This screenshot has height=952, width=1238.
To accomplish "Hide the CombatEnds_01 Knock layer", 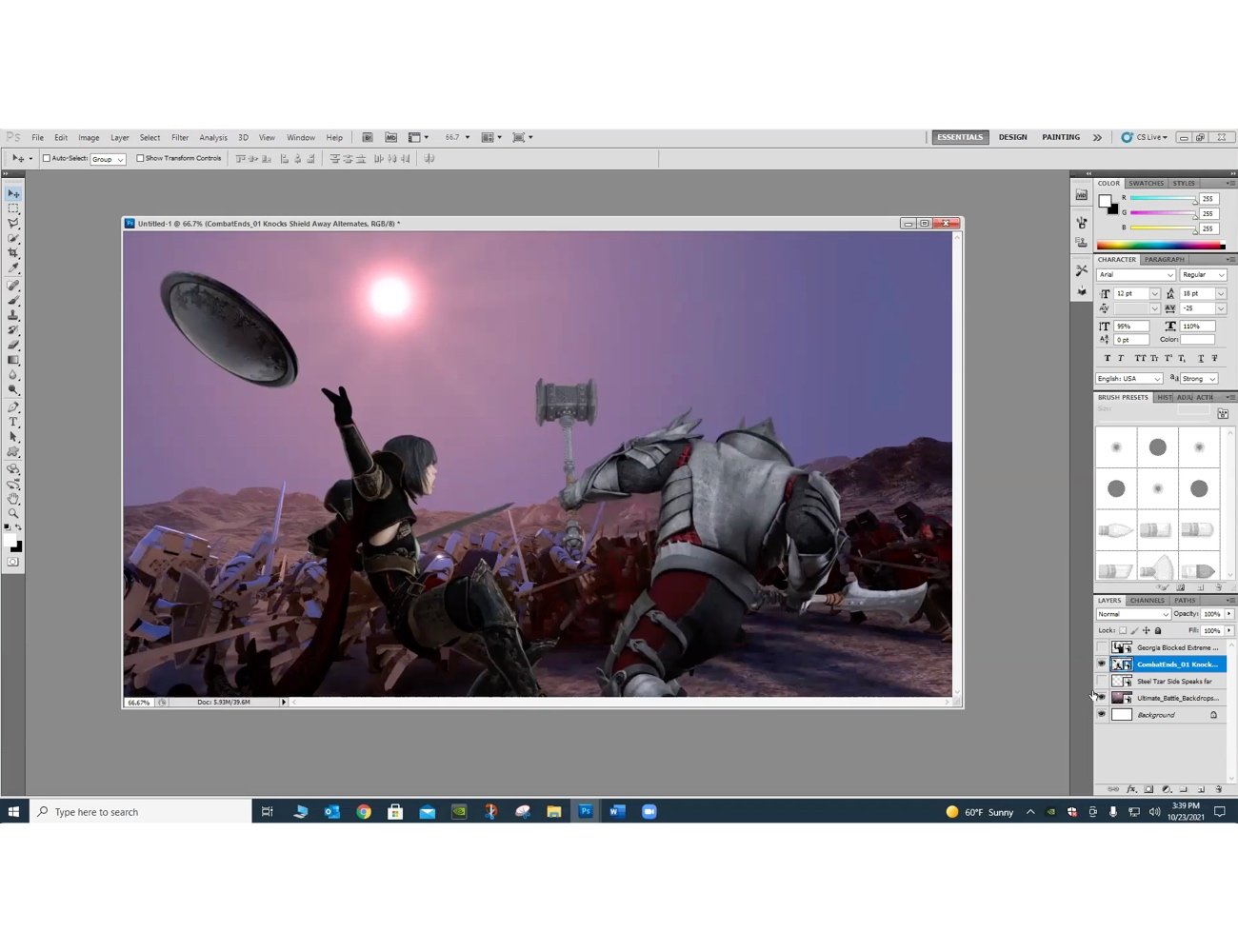I will (x=1102, y=664).
